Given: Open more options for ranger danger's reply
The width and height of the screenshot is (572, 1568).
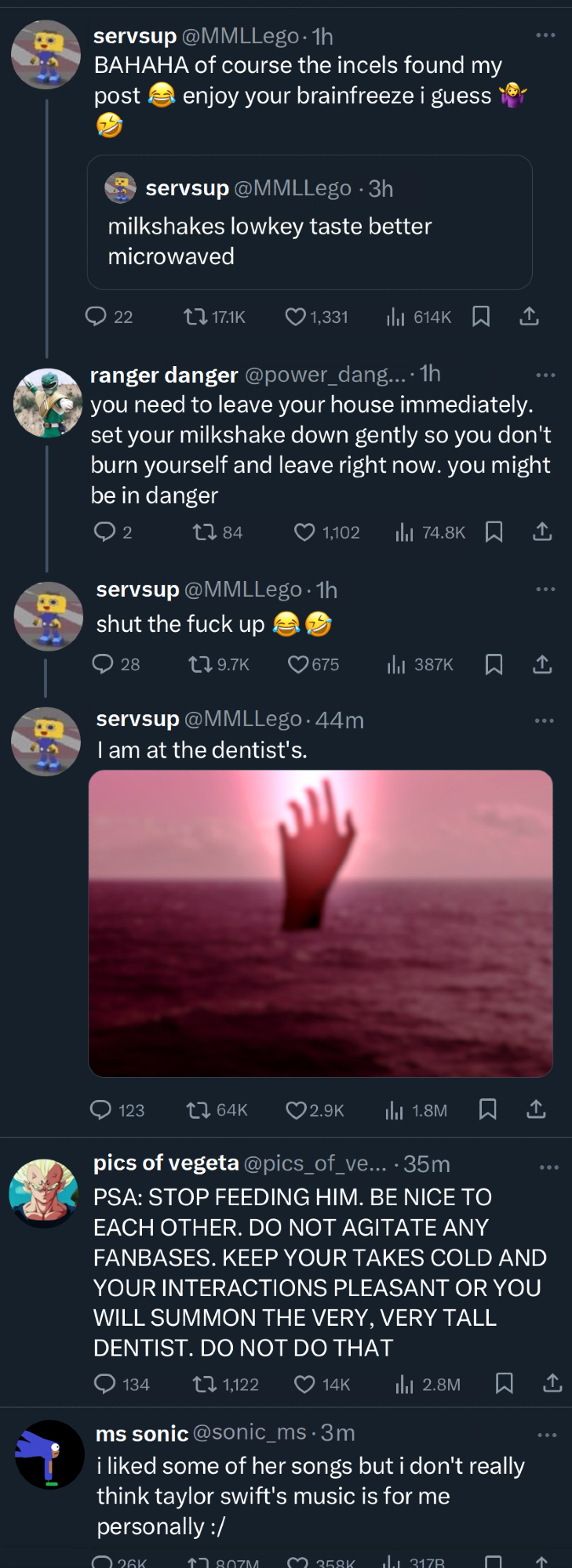Looking at the screenshot, I should [545, 376].
